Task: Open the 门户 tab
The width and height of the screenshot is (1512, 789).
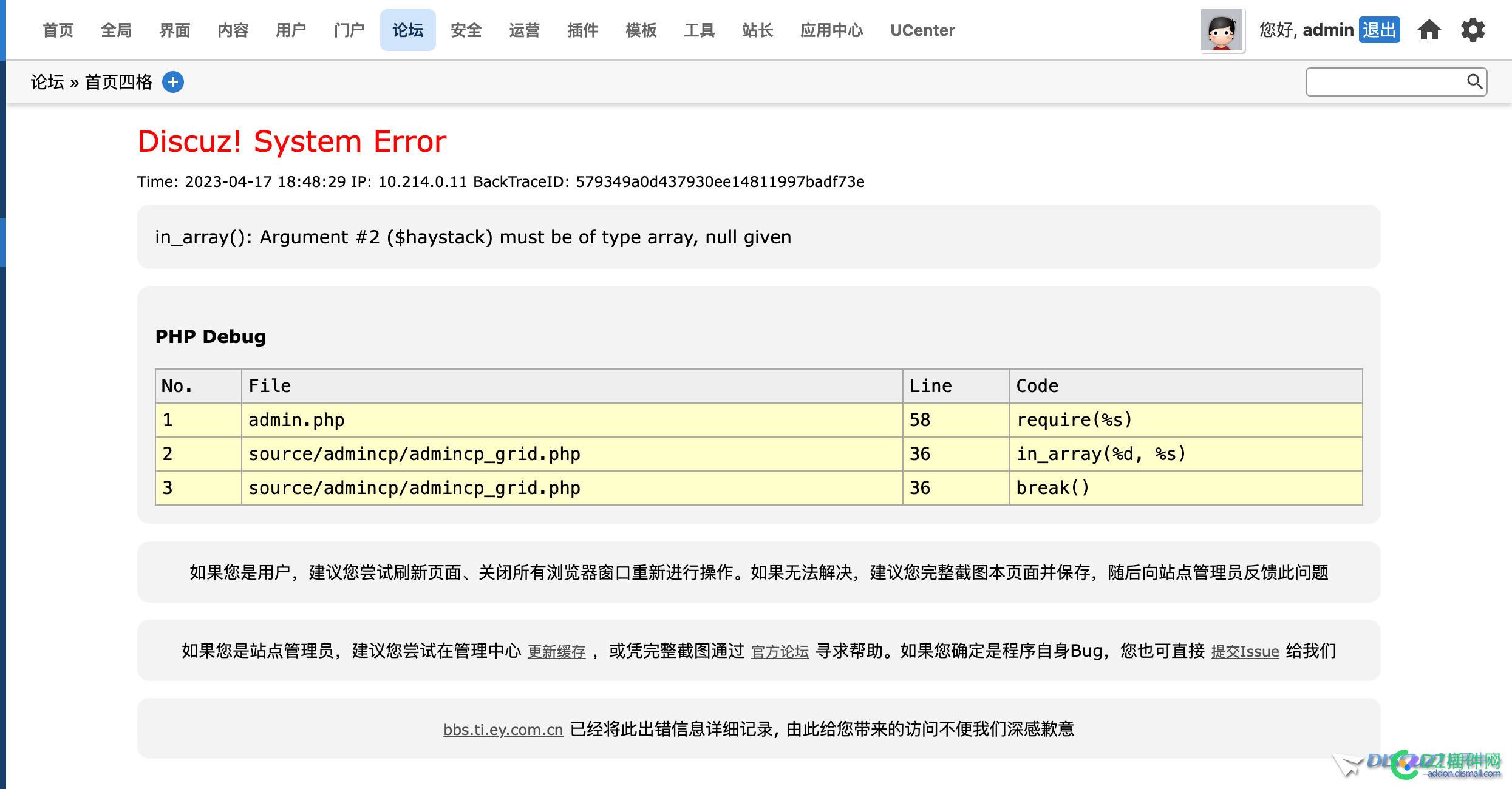Action: click(350, 30)
